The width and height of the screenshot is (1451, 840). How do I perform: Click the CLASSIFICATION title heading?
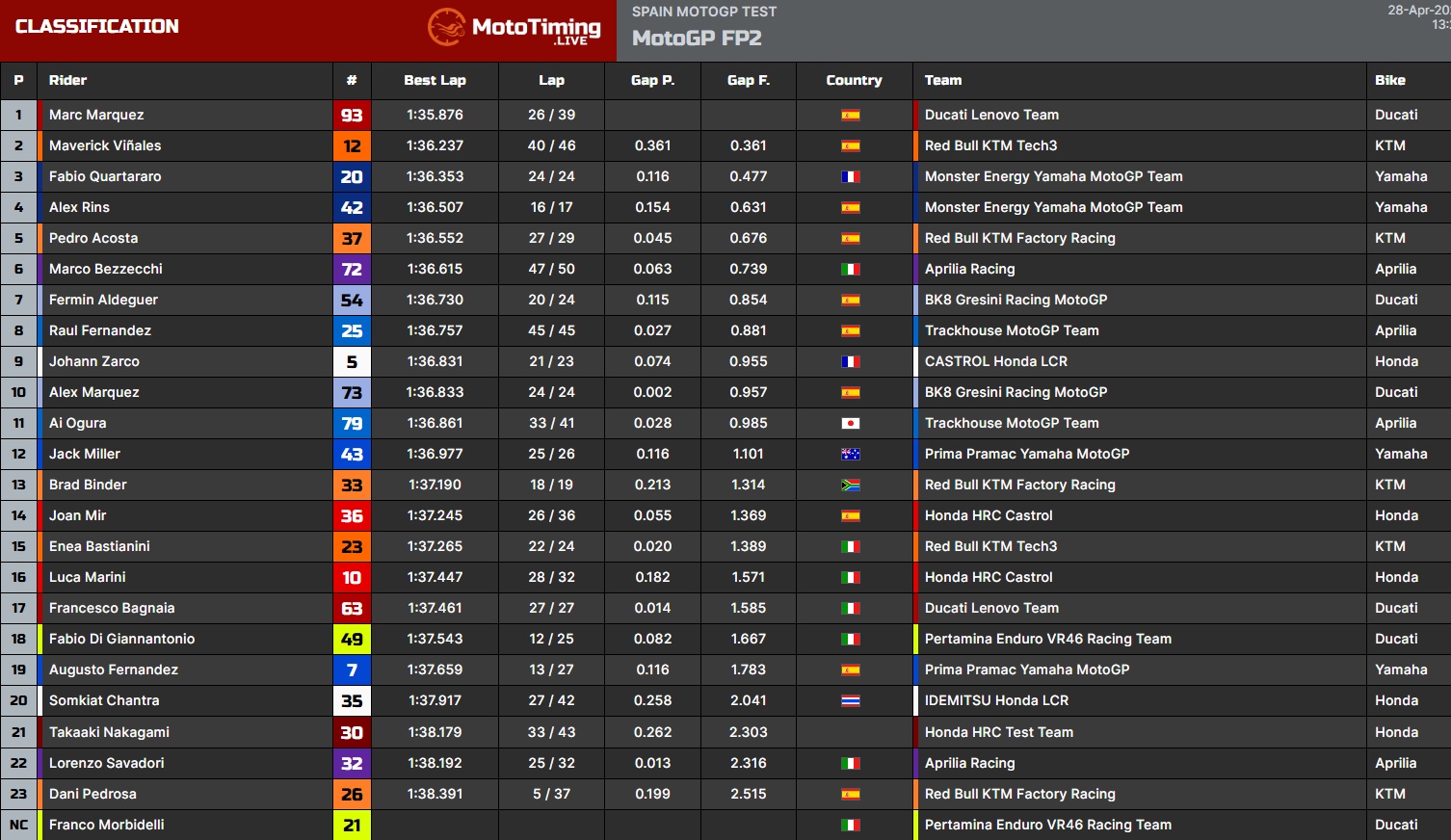click(97, 27)
